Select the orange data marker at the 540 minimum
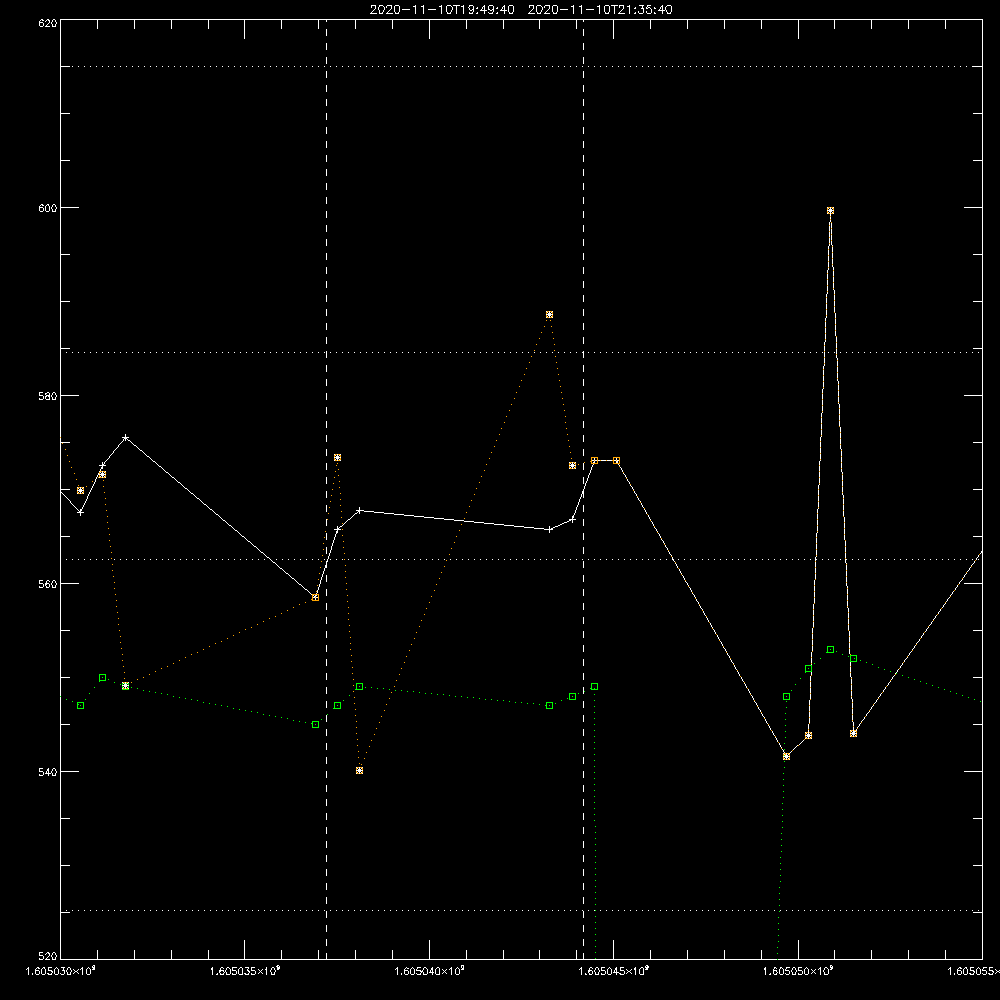 tap(360, 770)
